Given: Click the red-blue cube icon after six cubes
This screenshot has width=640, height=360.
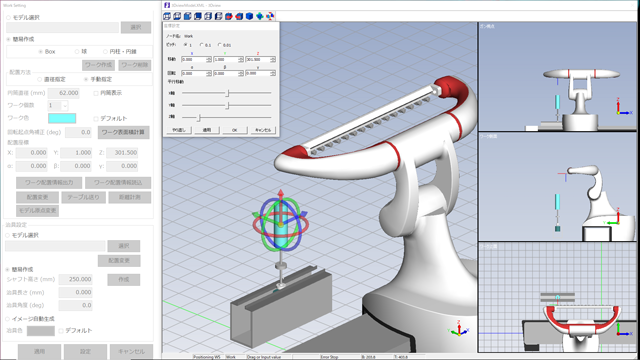Looking at the screenshot, I should [229, 16].
